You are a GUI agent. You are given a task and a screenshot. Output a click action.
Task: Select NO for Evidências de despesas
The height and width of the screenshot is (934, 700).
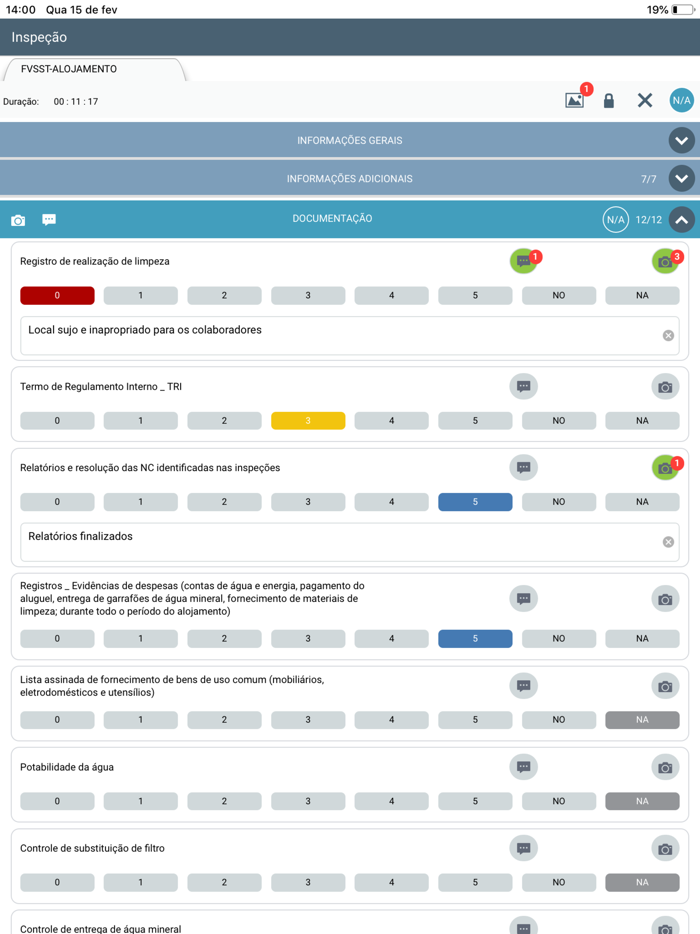click(559, 639)
